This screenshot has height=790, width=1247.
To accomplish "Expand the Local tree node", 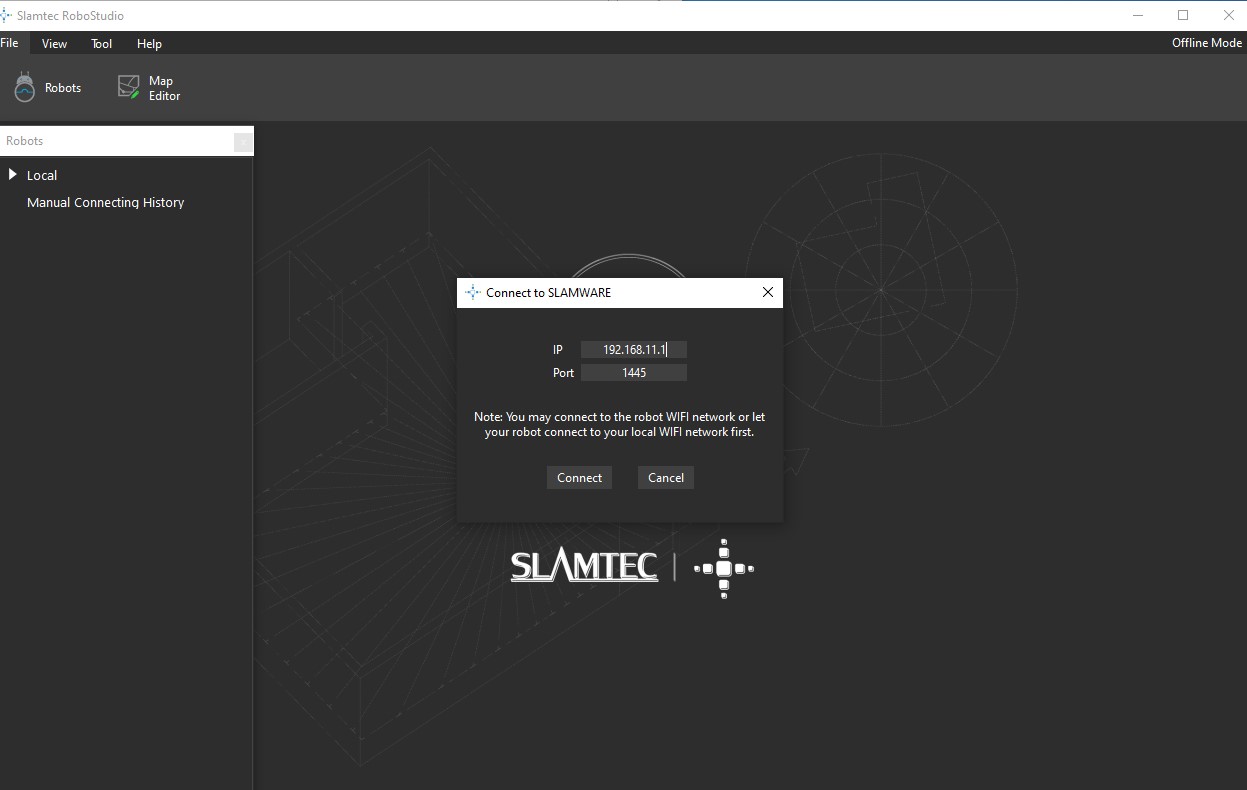I will tap(13, 175).
